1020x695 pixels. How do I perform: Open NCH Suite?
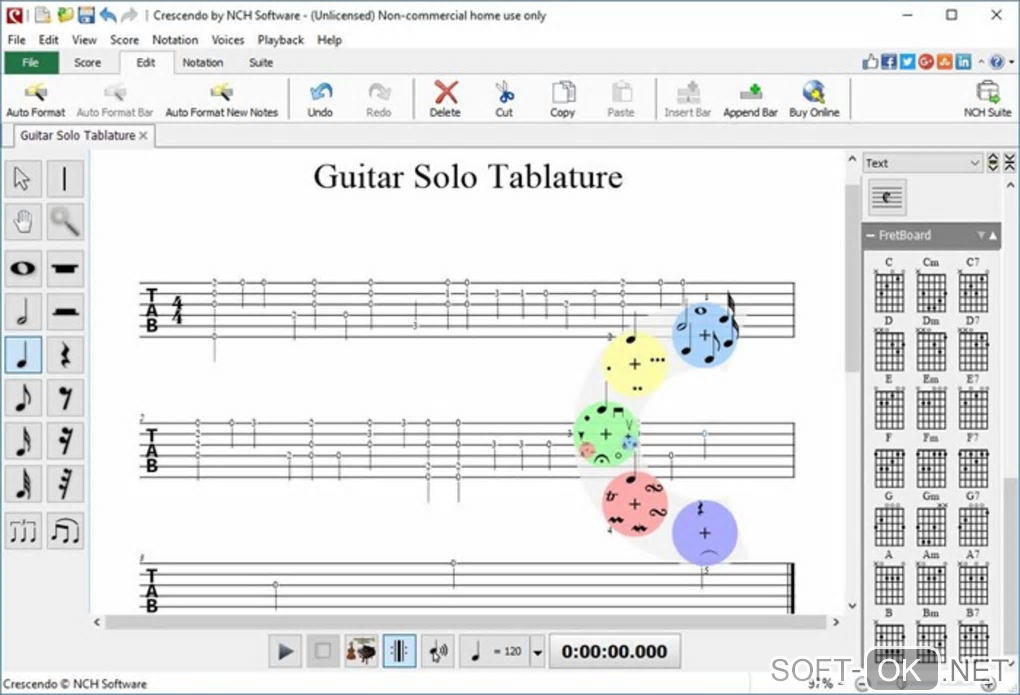point(987,100)
